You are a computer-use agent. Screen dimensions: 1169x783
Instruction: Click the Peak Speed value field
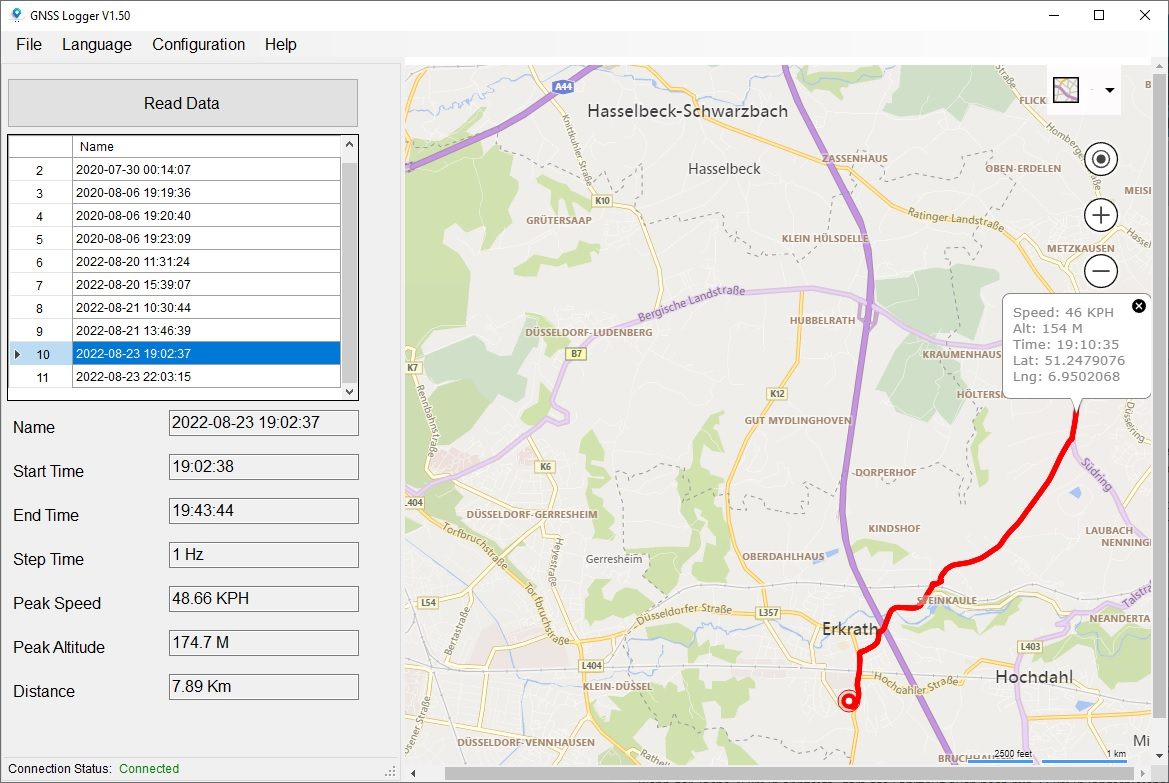click(263, 599)
